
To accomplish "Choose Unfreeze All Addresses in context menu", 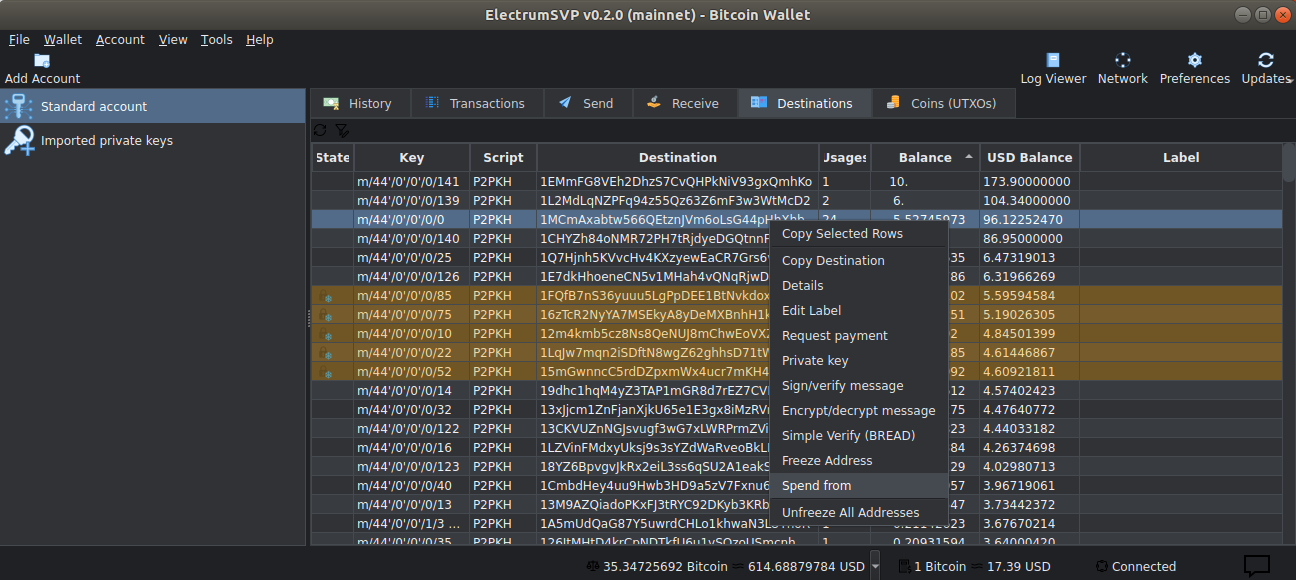I will tap(858, 513).
